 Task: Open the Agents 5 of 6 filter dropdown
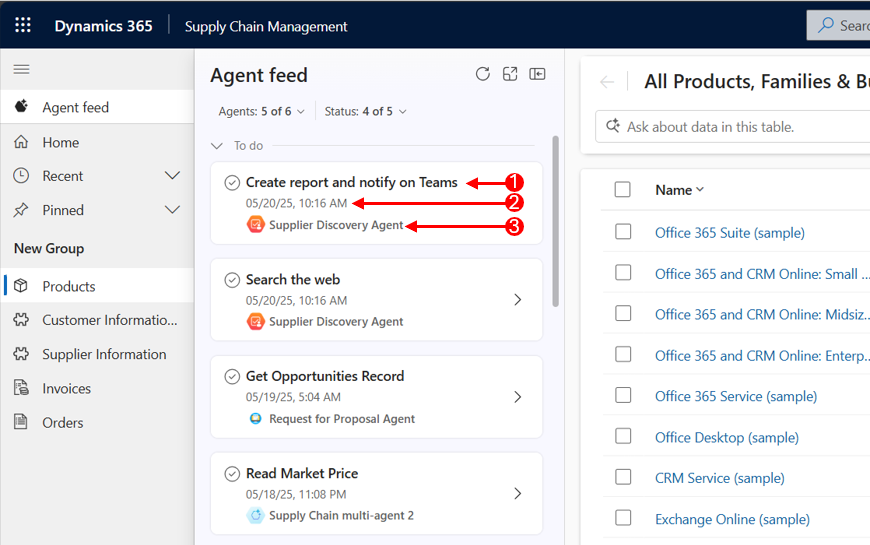[261, 112]
